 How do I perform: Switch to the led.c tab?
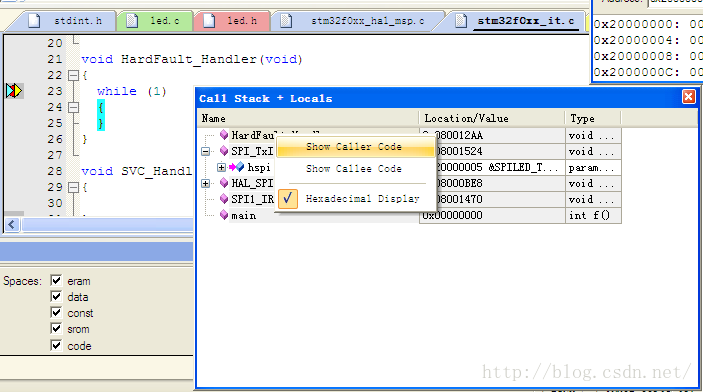click(x=155, y=21)
